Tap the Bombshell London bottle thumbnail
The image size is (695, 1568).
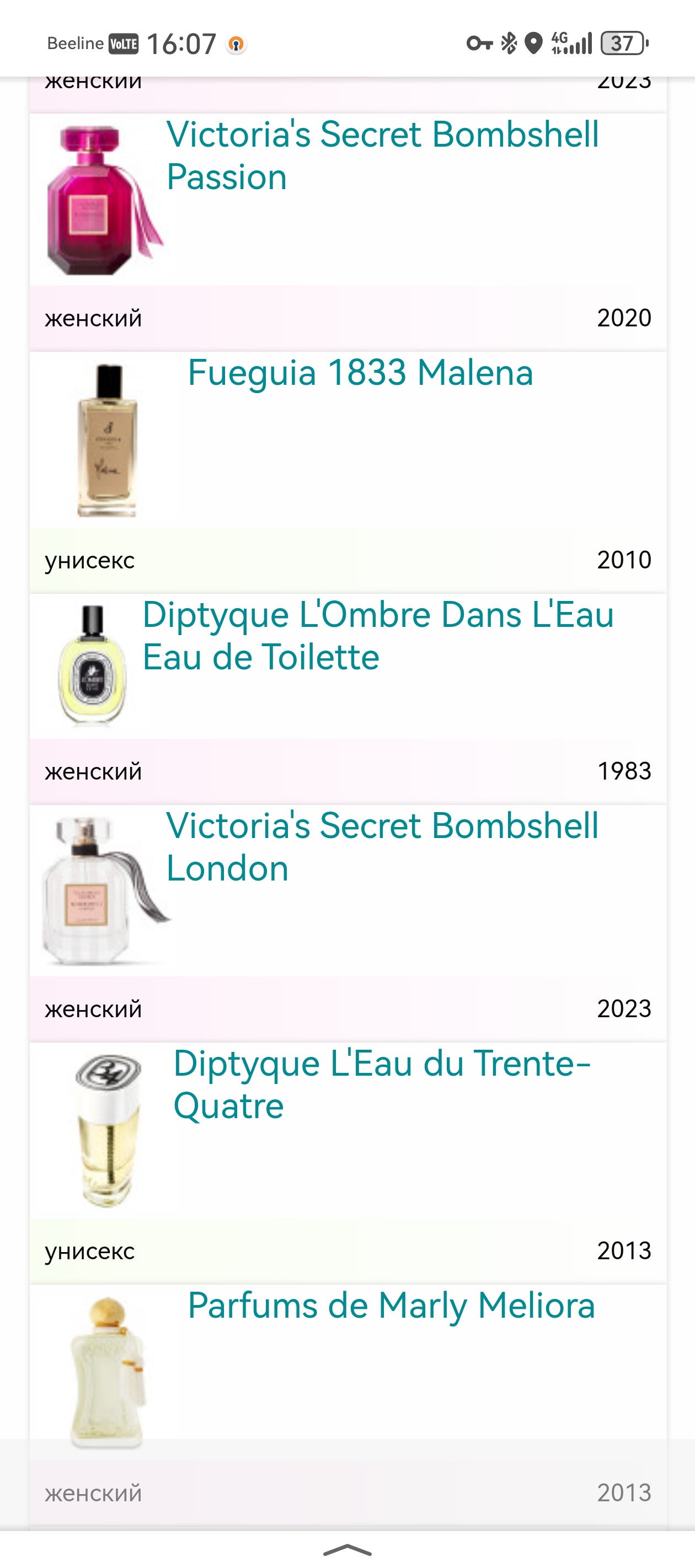[104, 890]
